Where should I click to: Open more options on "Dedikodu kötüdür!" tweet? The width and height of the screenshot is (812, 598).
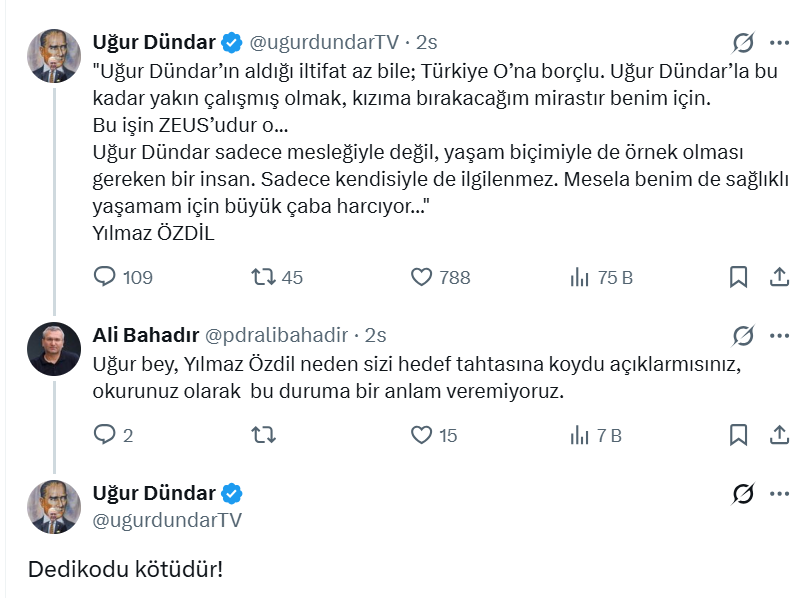(x=779, y=493)
